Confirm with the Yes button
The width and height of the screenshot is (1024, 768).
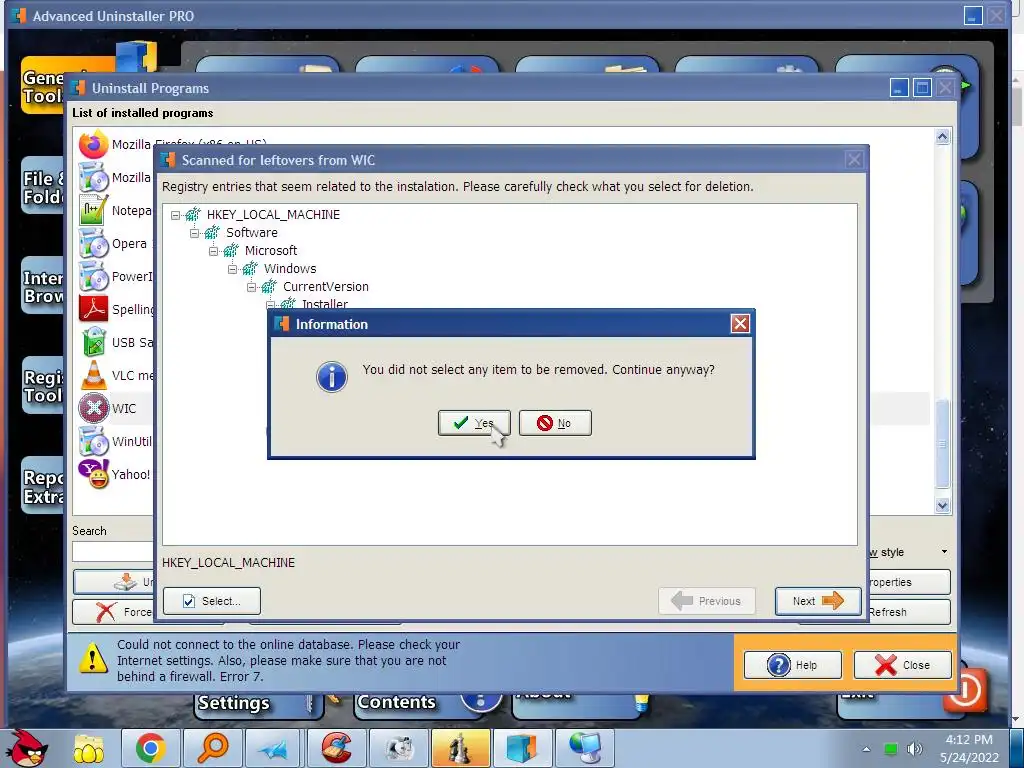[473, 423]
